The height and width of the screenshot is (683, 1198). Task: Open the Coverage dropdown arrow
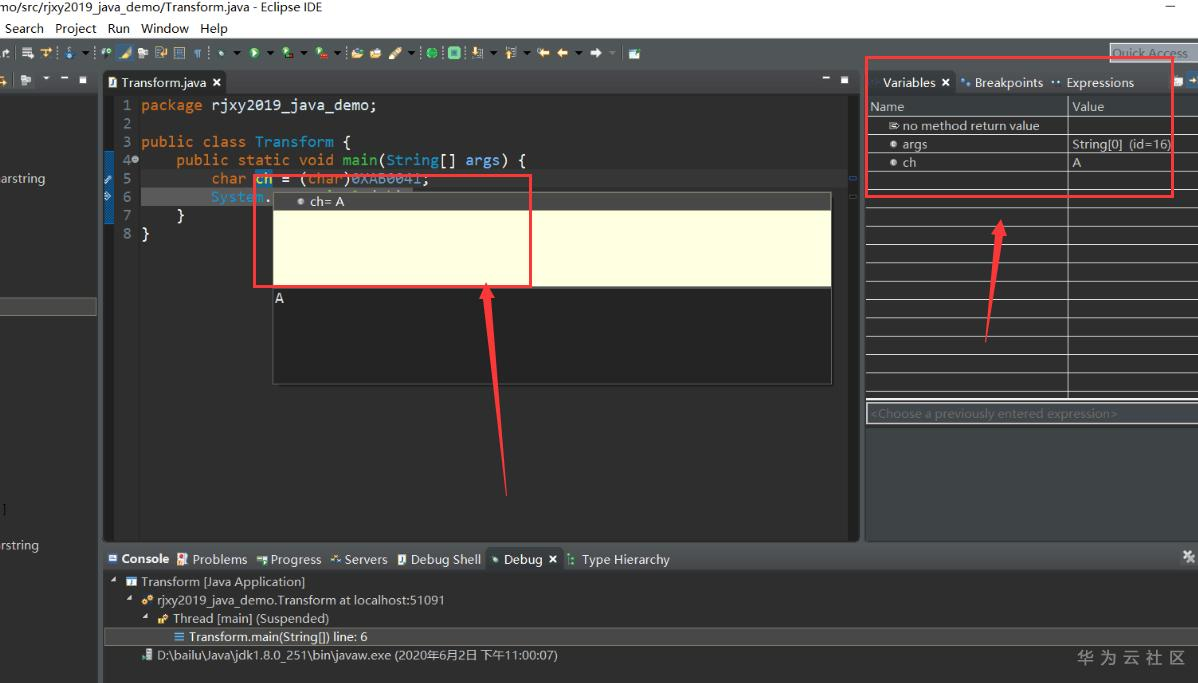click(x=303, y=53)
